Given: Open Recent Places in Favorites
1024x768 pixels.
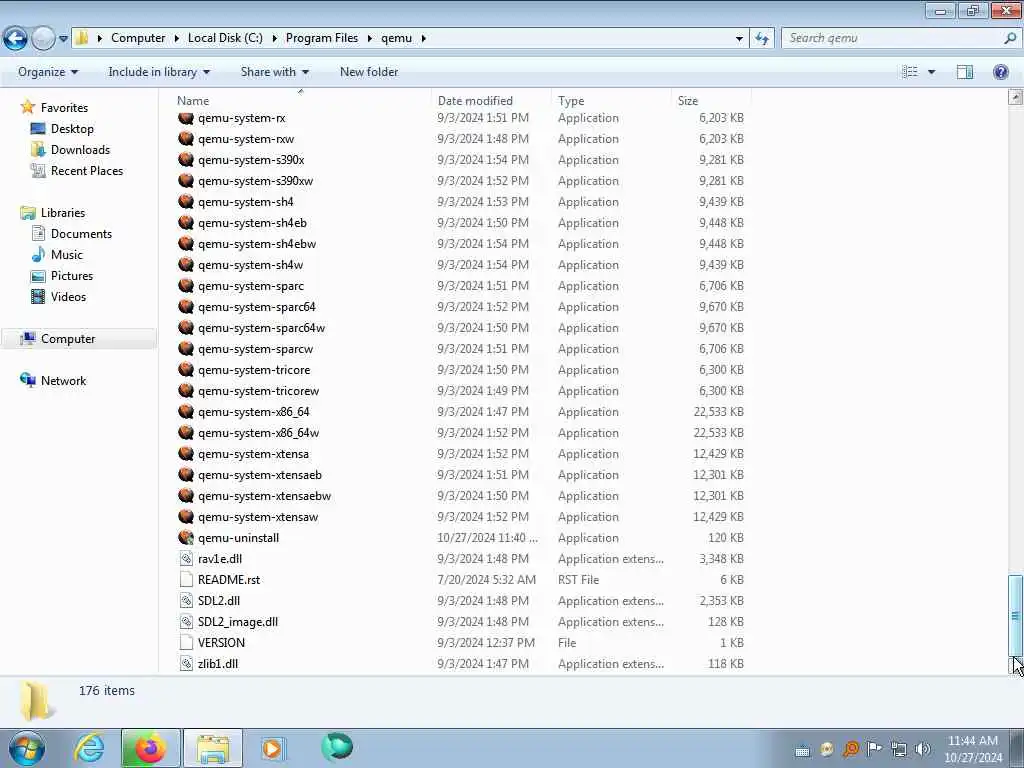Looking at the screenshot, I should [x=87, y=170].
